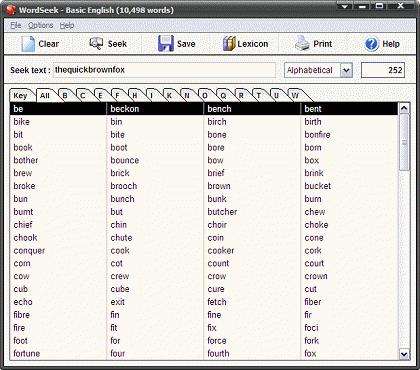
Task: Select the R letter tab
Action: pyautogui.click(x=241, y=96)
